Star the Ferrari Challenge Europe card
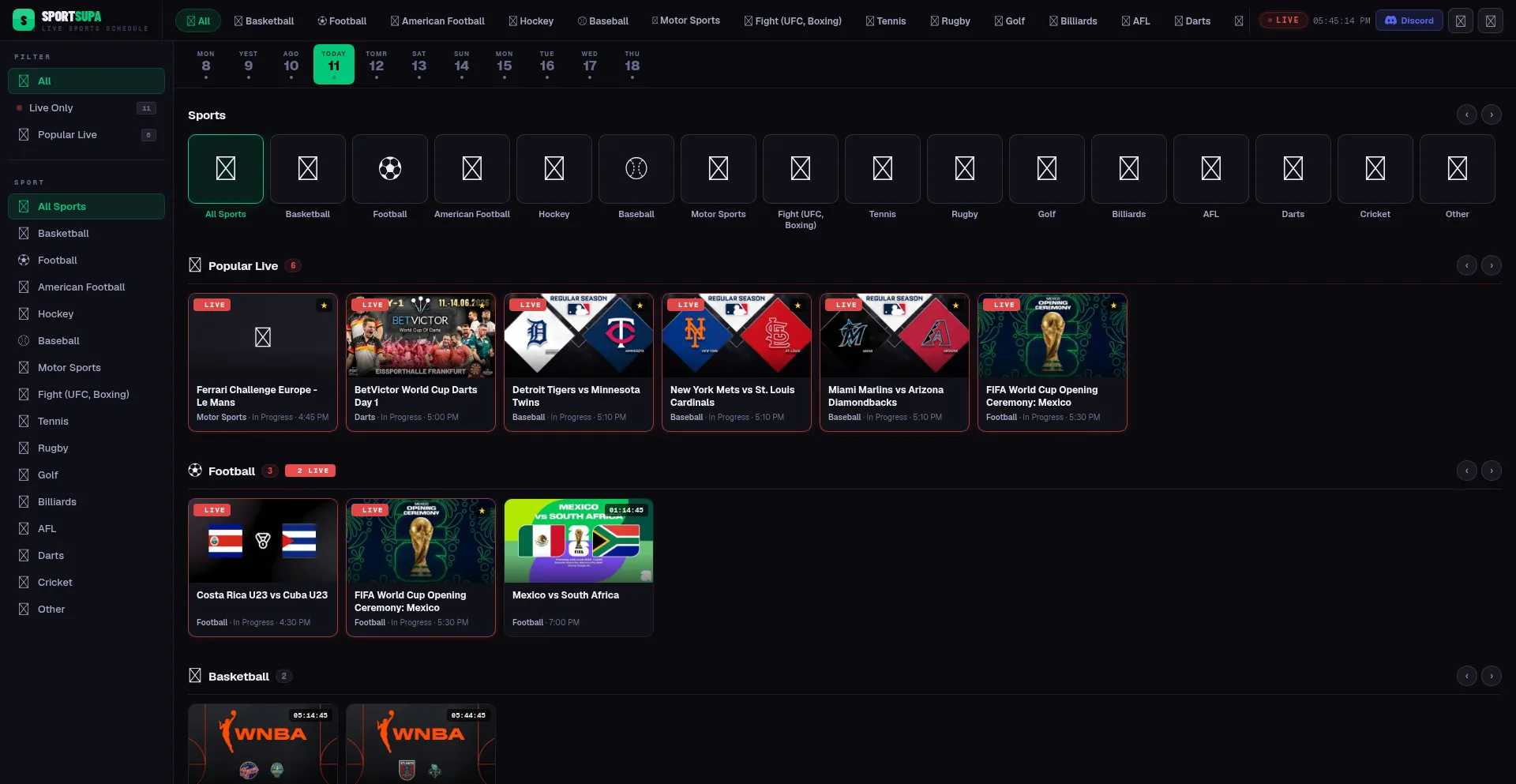 (324, 305)
